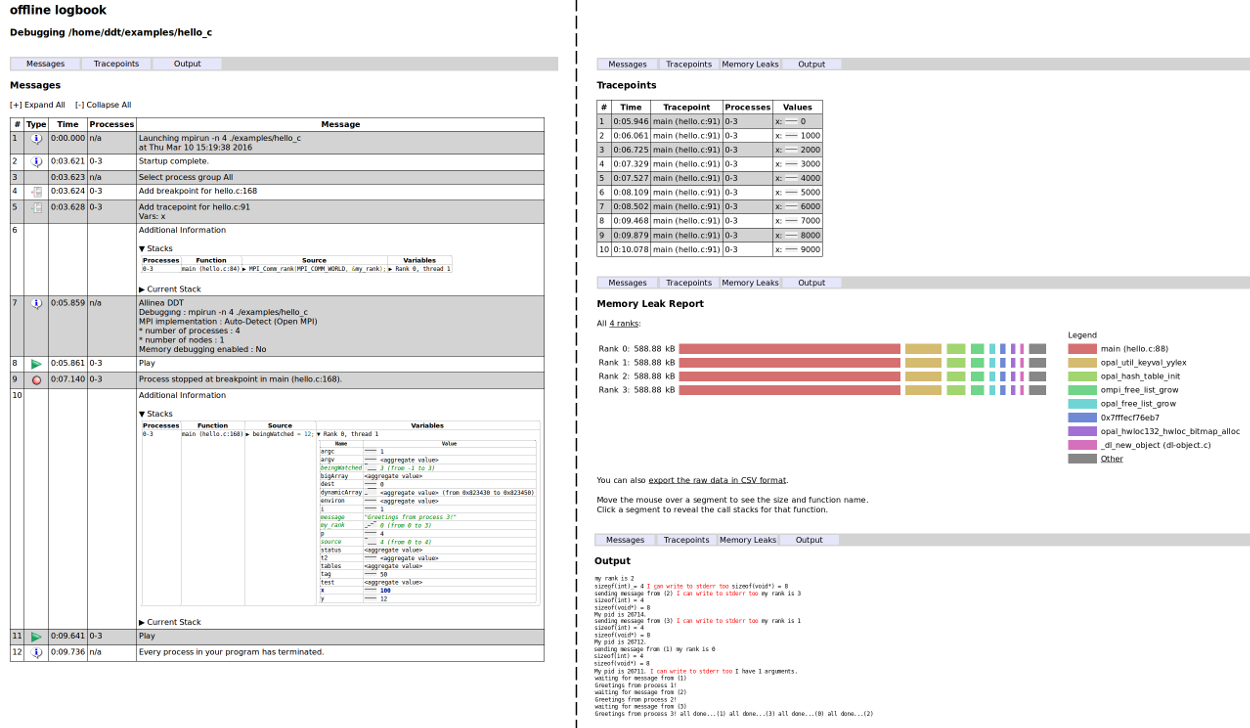Click the breakpoint icon for hello.c:168 row
The width and height of the screenshot is (1250, 728).
coord(36,192)
